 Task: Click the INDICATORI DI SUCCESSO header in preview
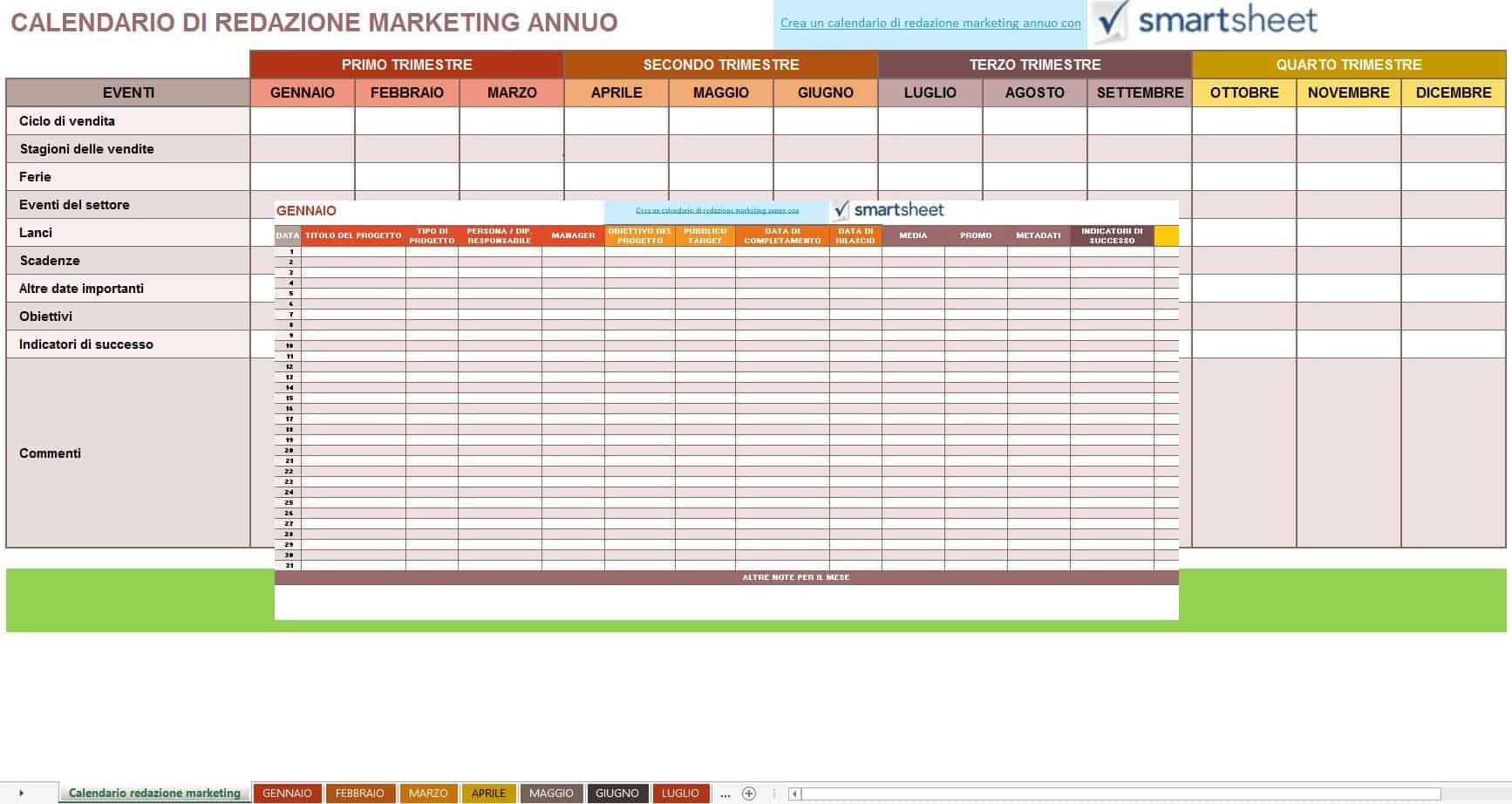(x=1112, y=235)
